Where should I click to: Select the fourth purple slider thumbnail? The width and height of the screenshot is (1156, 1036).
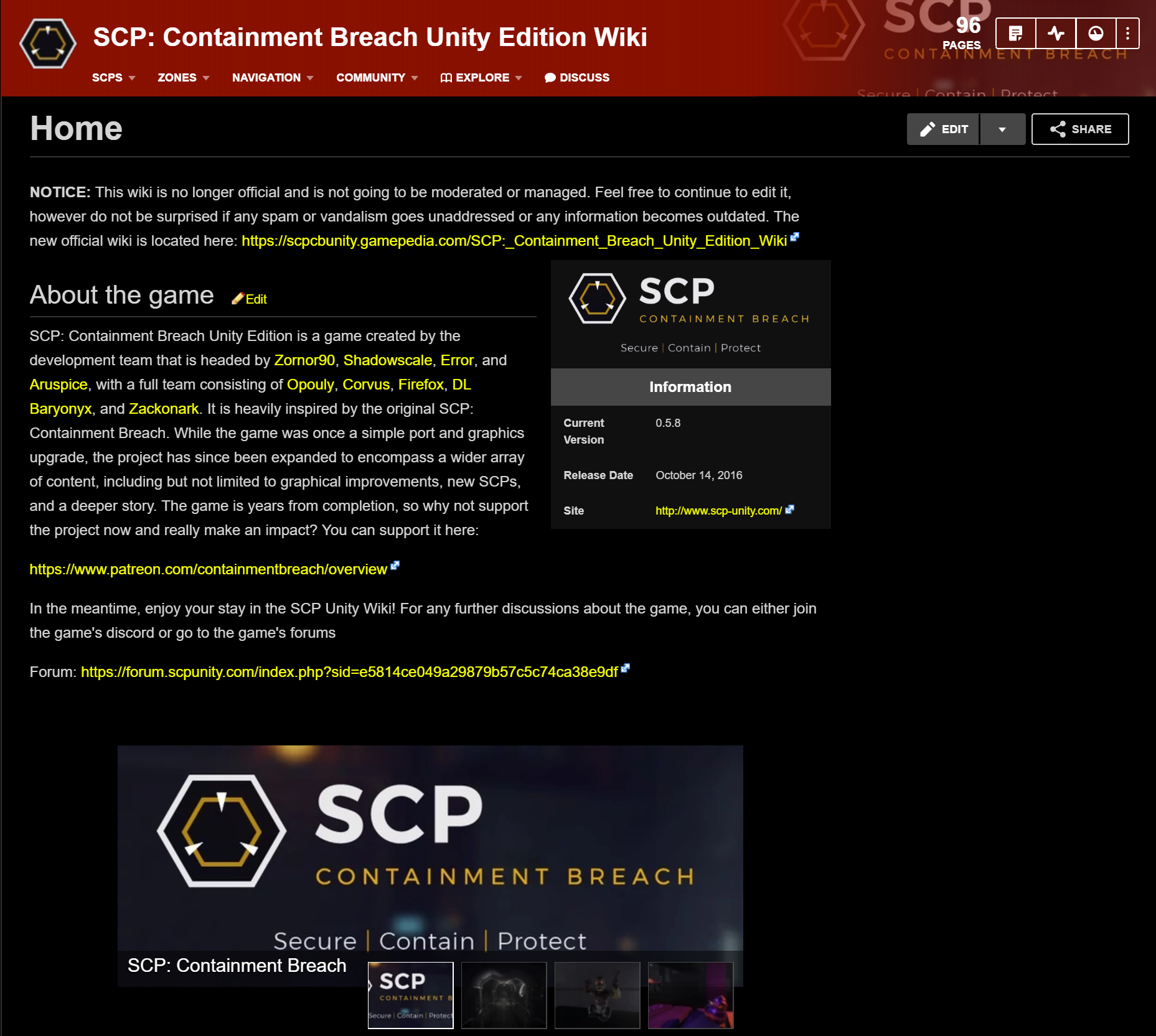(691, 995)
